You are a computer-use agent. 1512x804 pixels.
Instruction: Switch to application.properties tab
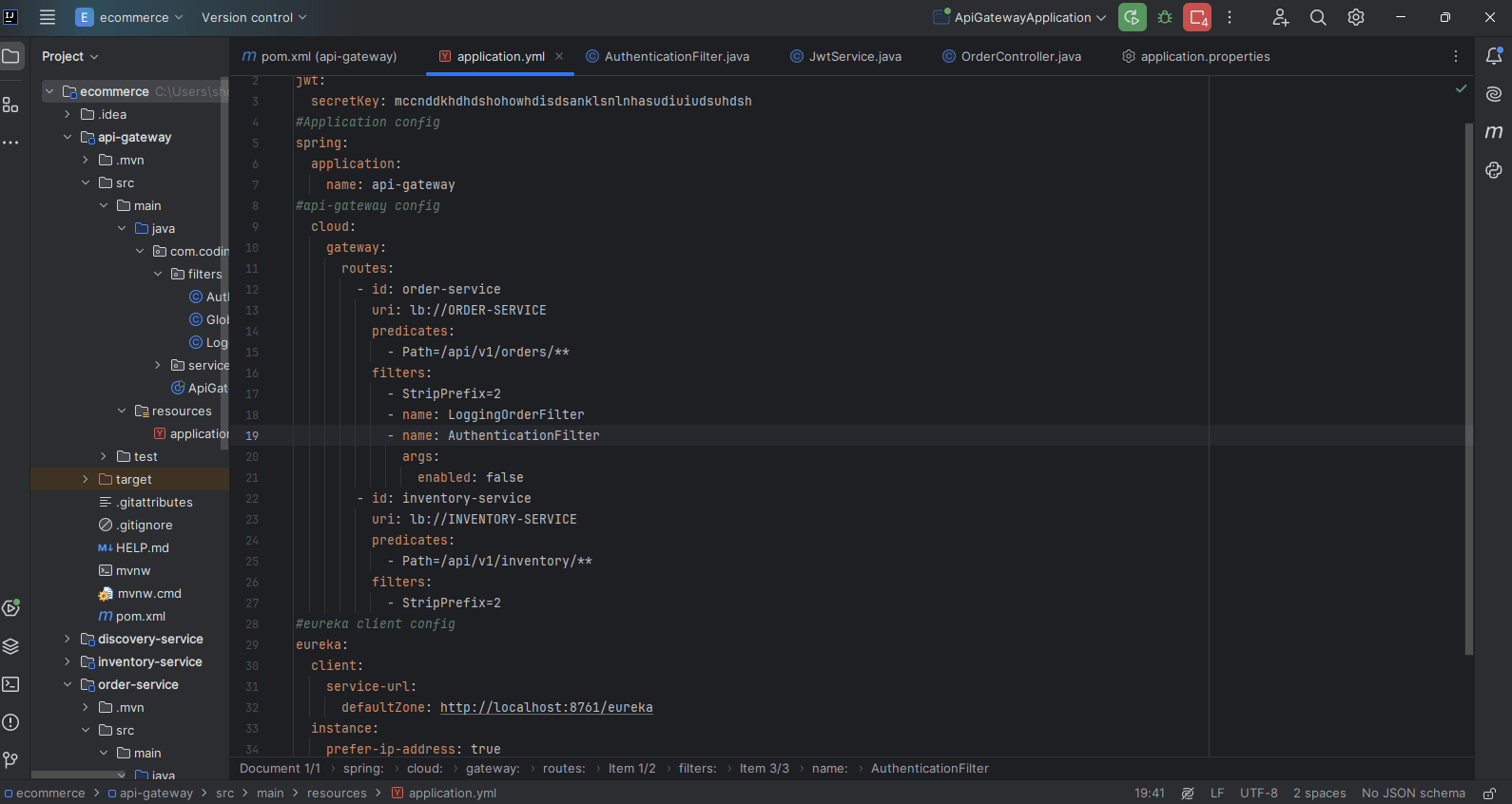click(x=1196, y=56)
